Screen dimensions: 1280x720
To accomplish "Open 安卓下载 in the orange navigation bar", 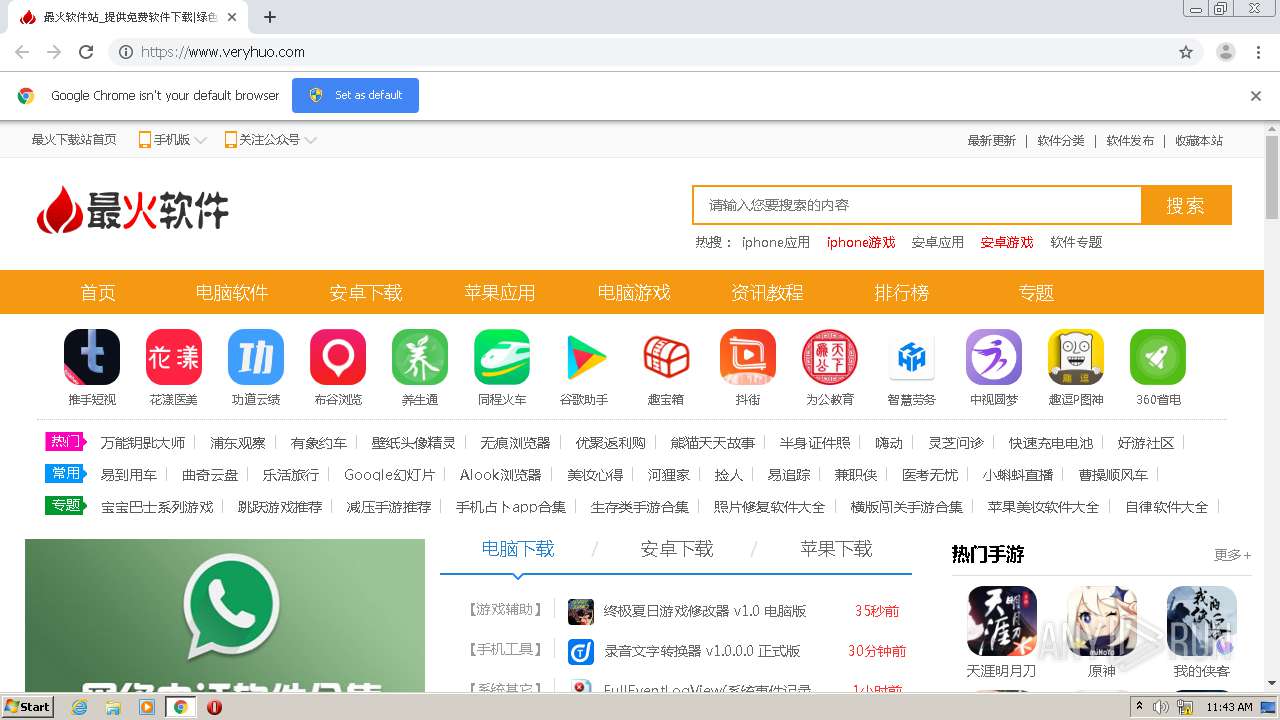I will 366,292.
